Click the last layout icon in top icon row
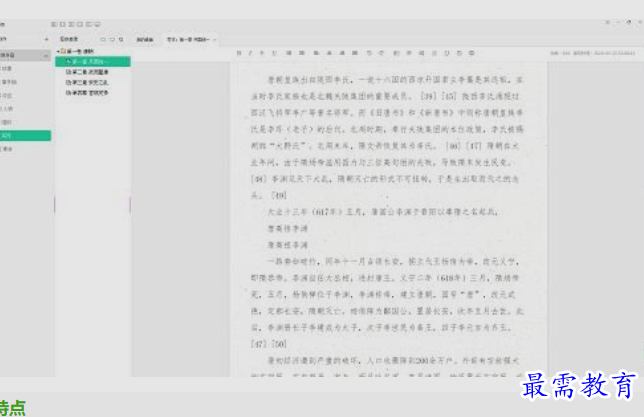The image size is (644, 417). [97, 24]
